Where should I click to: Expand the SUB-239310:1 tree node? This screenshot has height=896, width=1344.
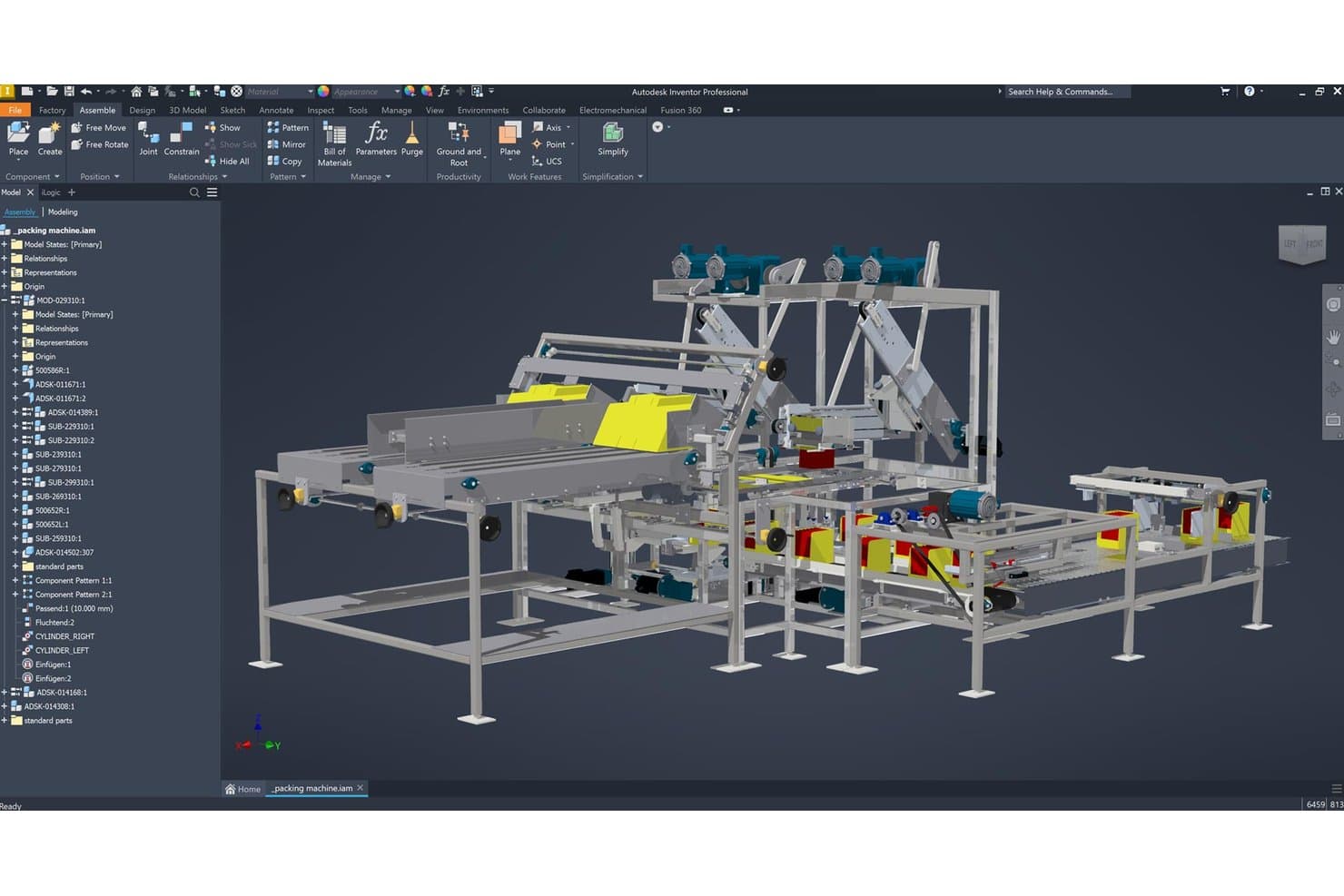coord(15,455)
